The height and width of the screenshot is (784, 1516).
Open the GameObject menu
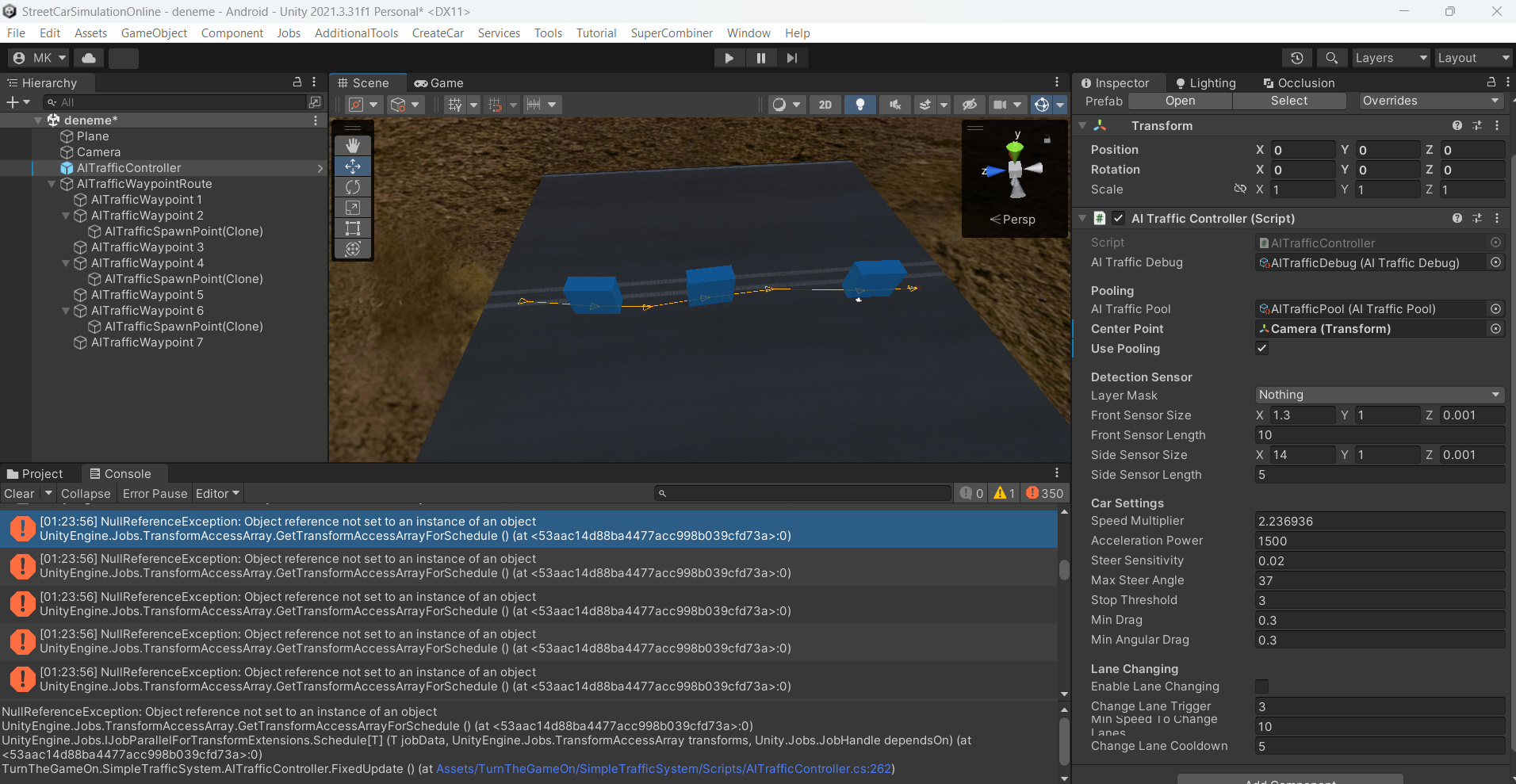pyautogui.click(x=154, y=33)
